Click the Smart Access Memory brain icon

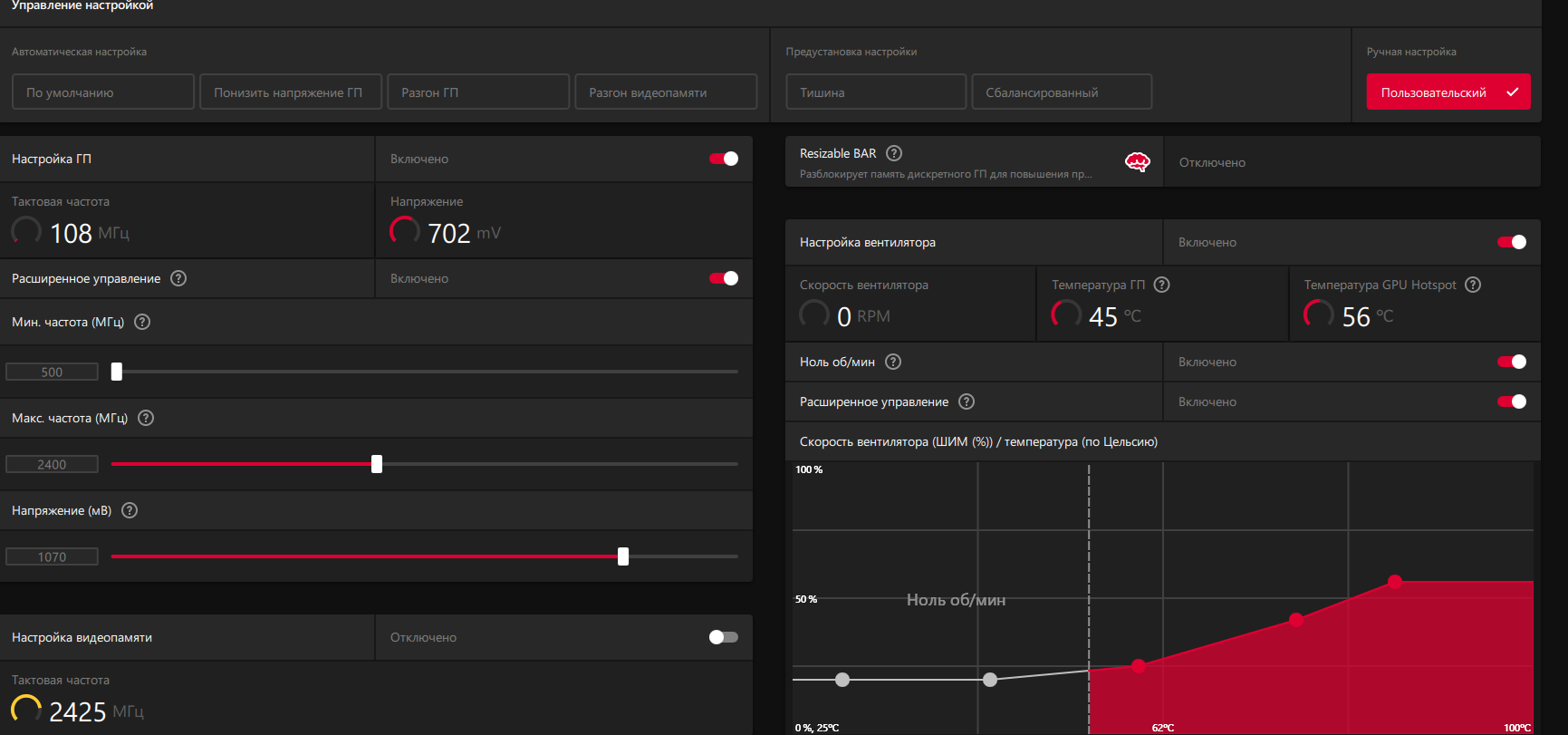[1137, 162]
